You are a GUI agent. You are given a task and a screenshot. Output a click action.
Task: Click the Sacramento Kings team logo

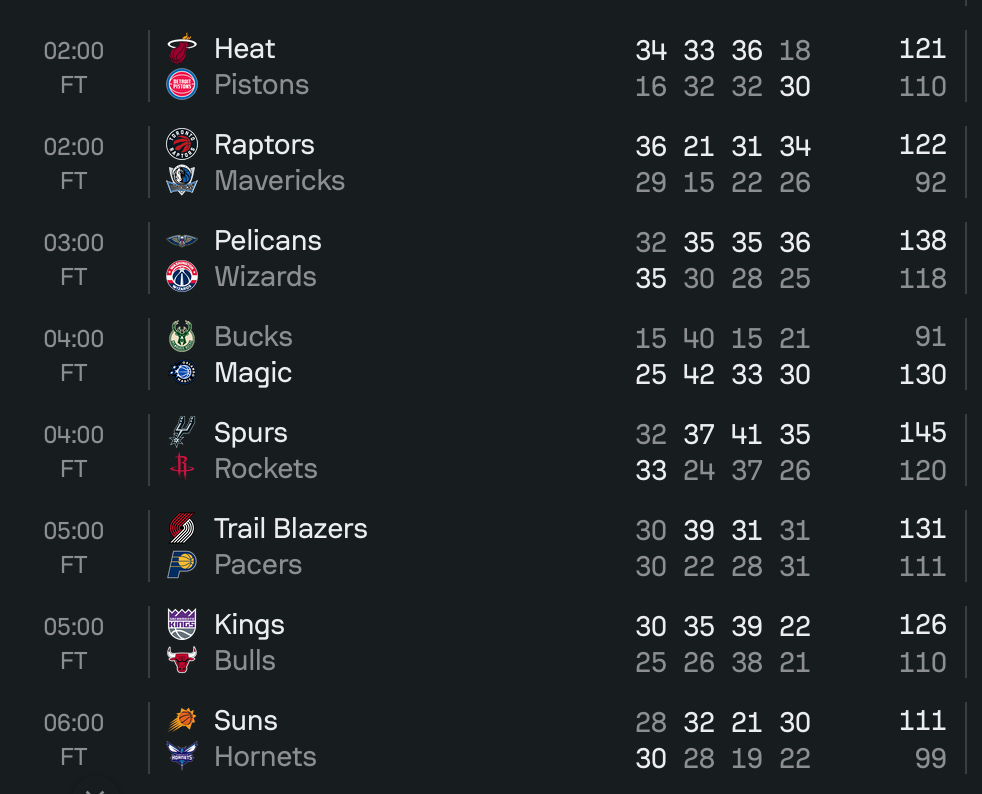click(x=182, y=625)
